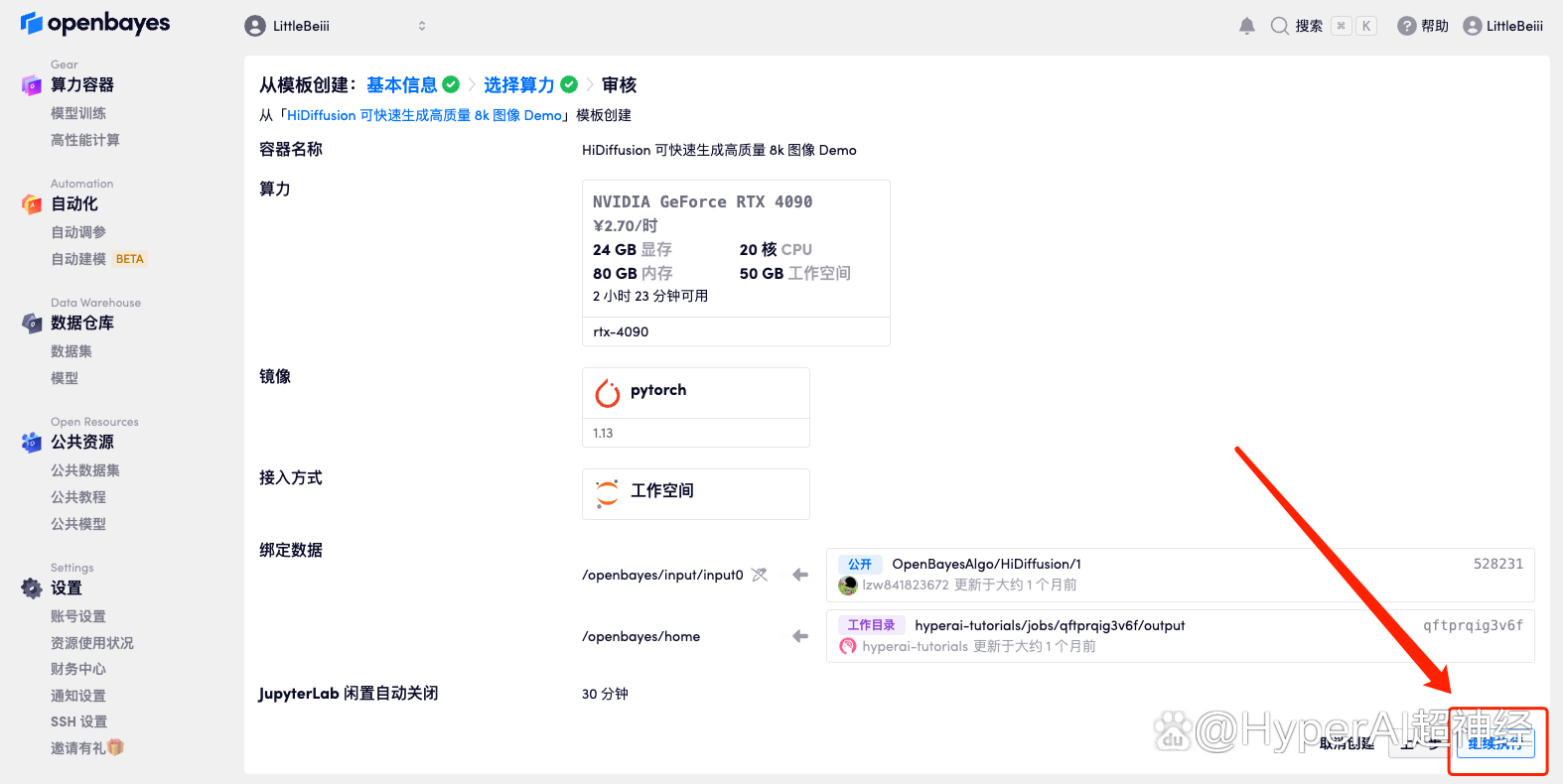Click the unbind icon beside /openbayes/input/input0

pyautogui.click(x=760, y=575)
